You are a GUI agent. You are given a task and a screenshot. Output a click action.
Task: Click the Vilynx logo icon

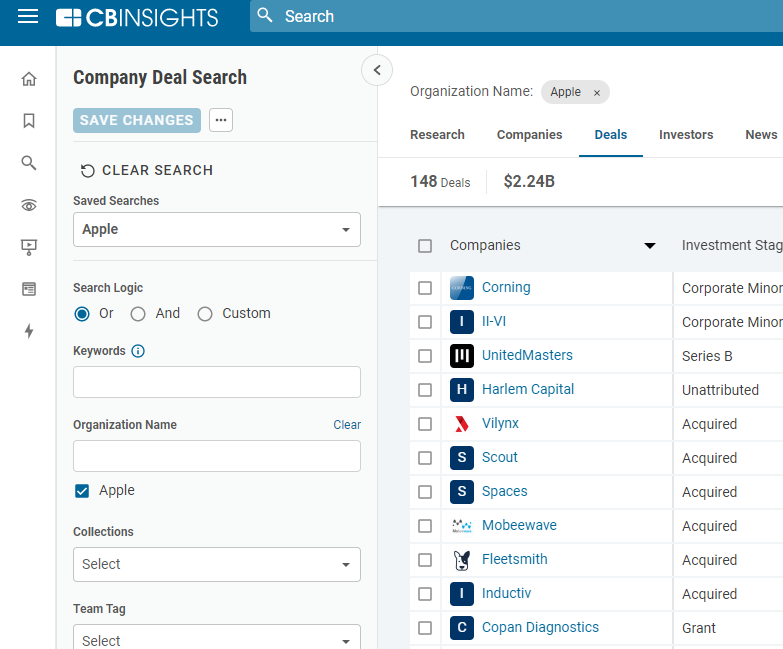(x=462, y=424)
